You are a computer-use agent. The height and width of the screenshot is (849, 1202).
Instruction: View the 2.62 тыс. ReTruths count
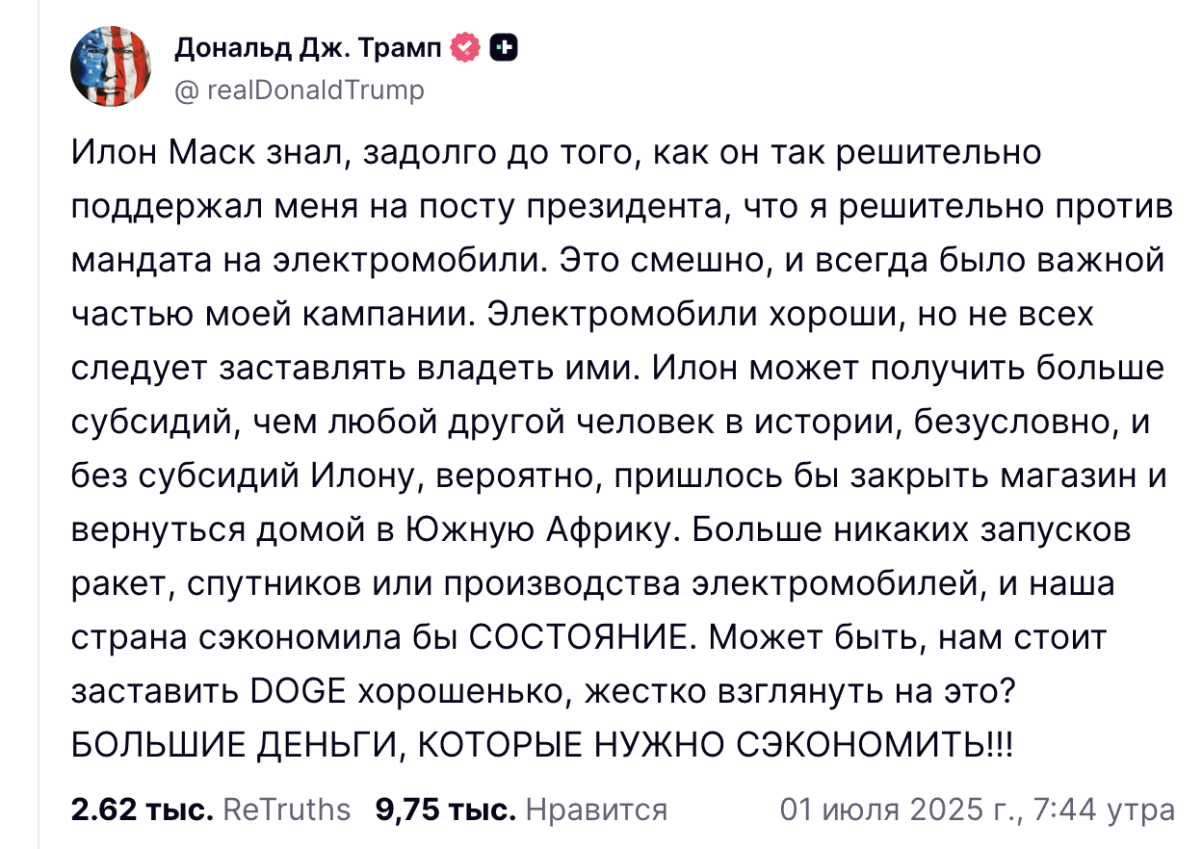142,809
